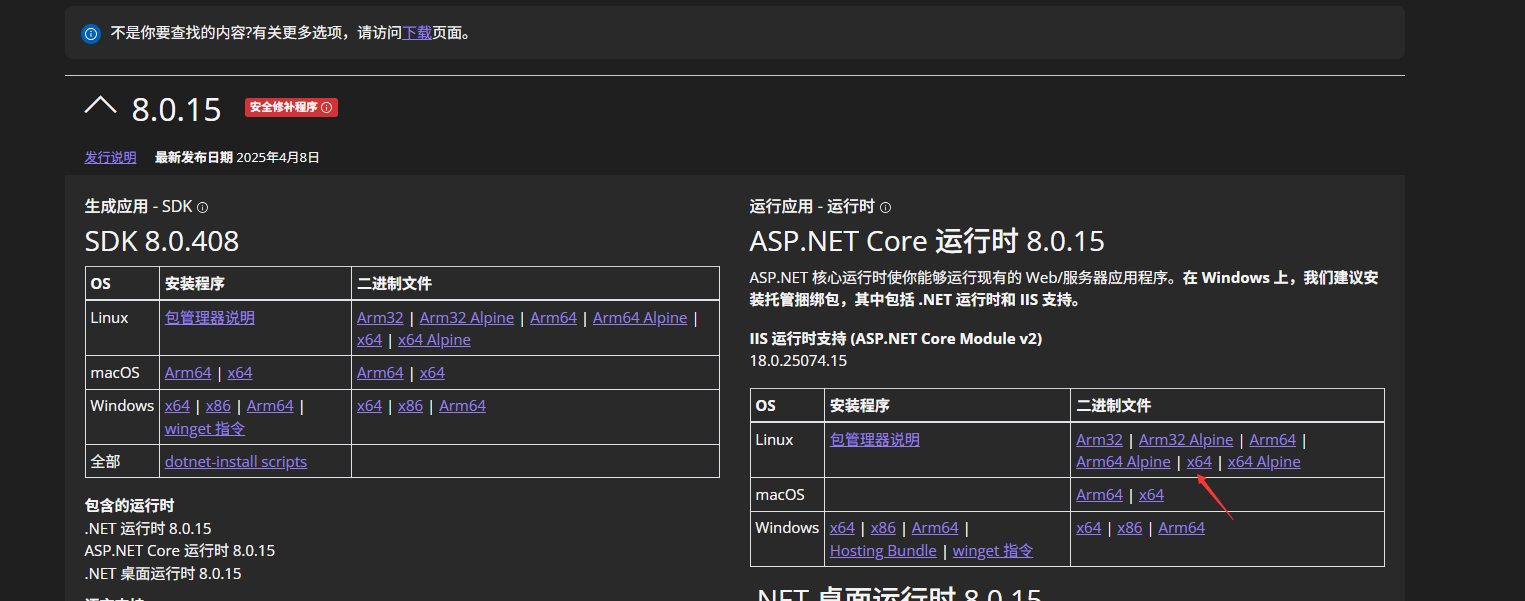Select the 包含的运行时 heading
The image size is (1525, 601).
pyautogui.click(x=130, y=506)
